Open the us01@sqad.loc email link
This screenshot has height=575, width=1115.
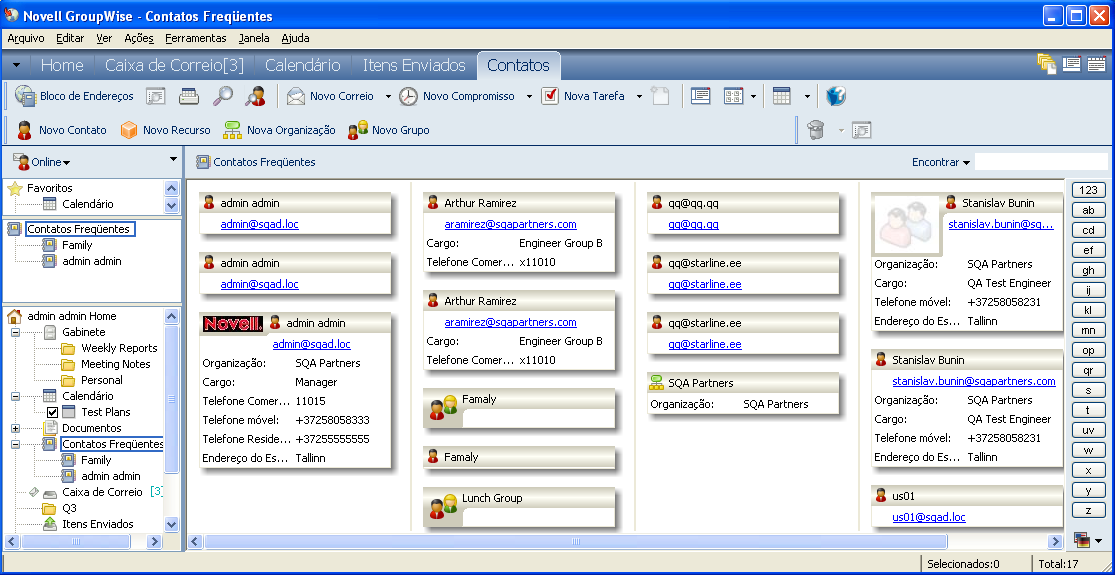[929, 517]
